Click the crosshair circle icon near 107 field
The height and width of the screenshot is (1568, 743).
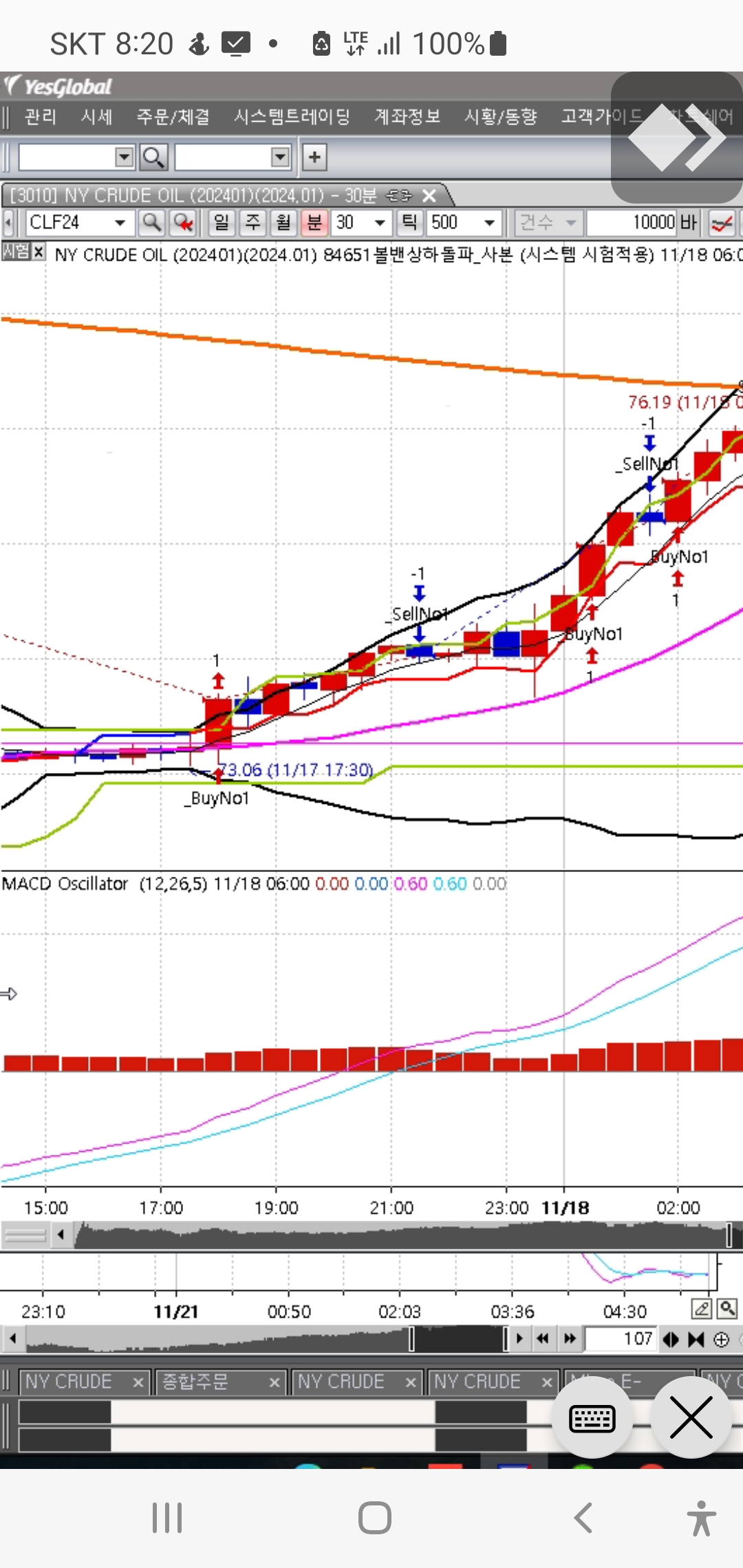point(721,1339)
